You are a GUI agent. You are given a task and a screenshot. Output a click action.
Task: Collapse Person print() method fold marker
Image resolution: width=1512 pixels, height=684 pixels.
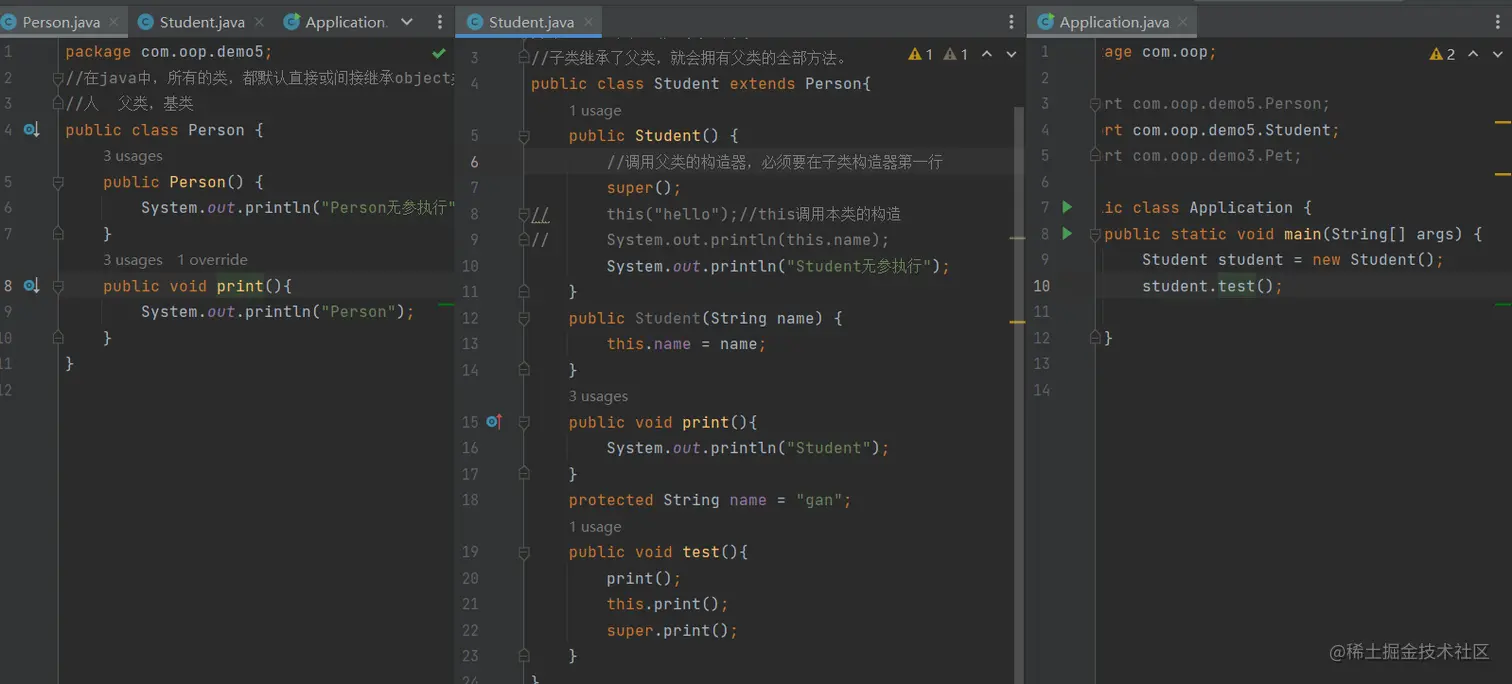tap(58, 286)
